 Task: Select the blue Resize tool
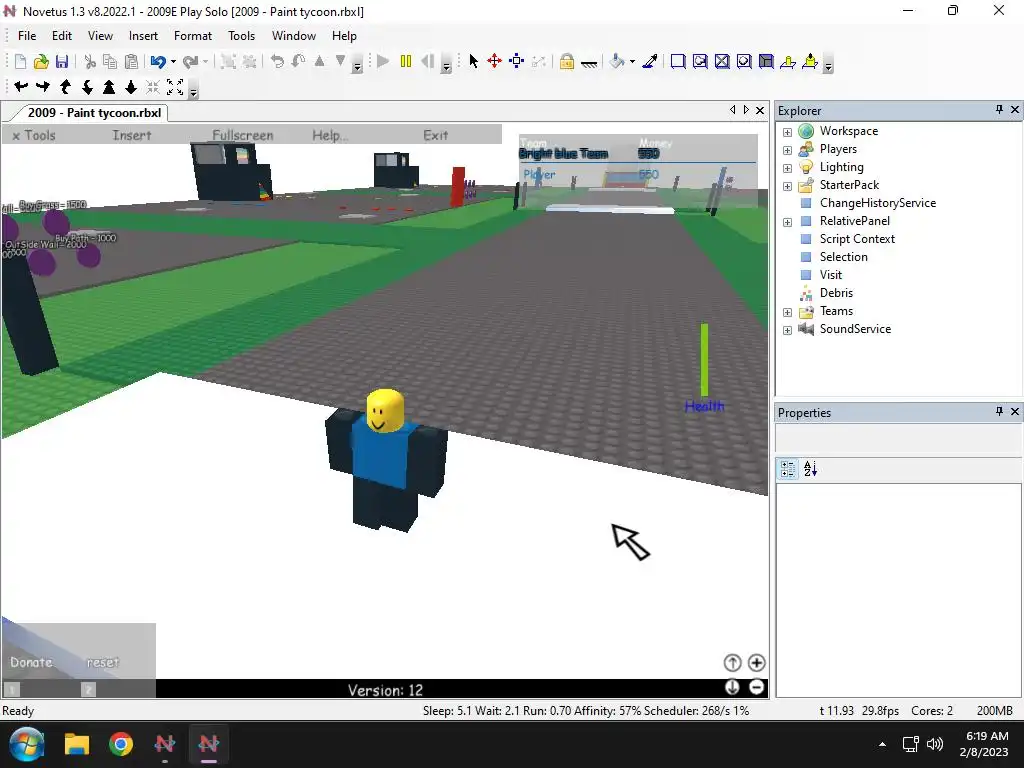coord(517,61)
